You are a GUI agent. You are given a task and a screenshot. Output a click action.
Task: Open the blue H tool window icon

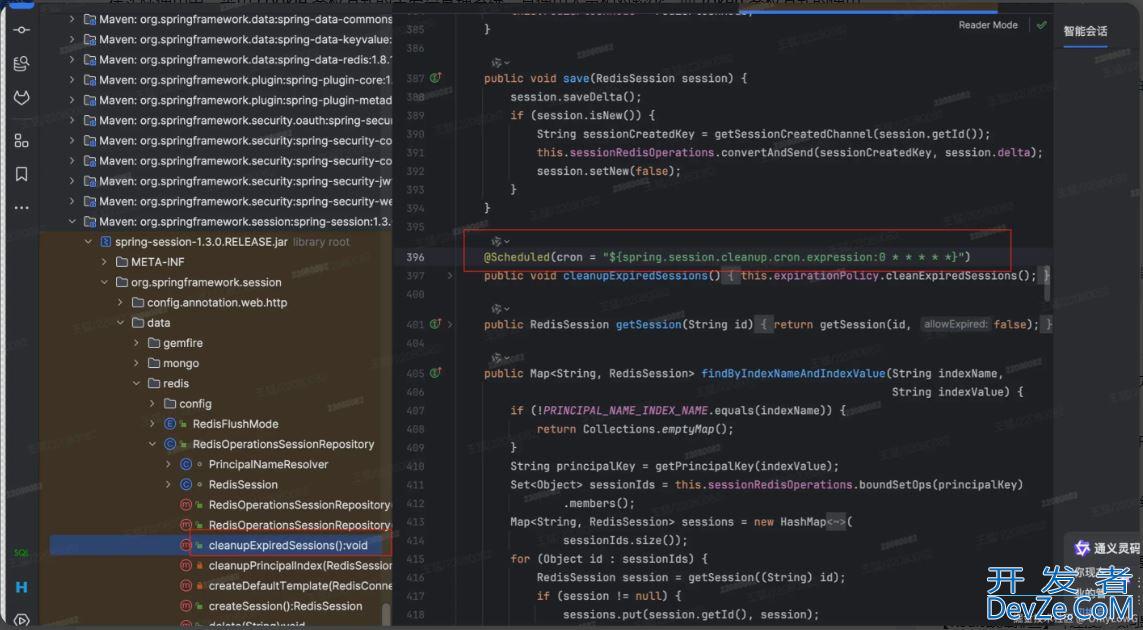click(x=21, y=586)
